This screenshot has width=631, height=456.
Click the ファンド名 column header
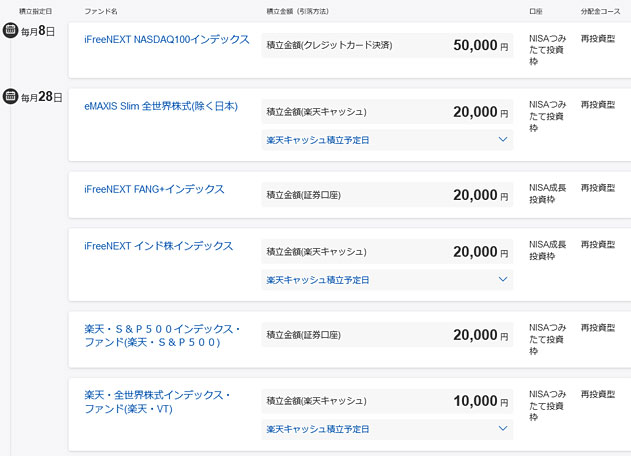click(x=101, y=11)
